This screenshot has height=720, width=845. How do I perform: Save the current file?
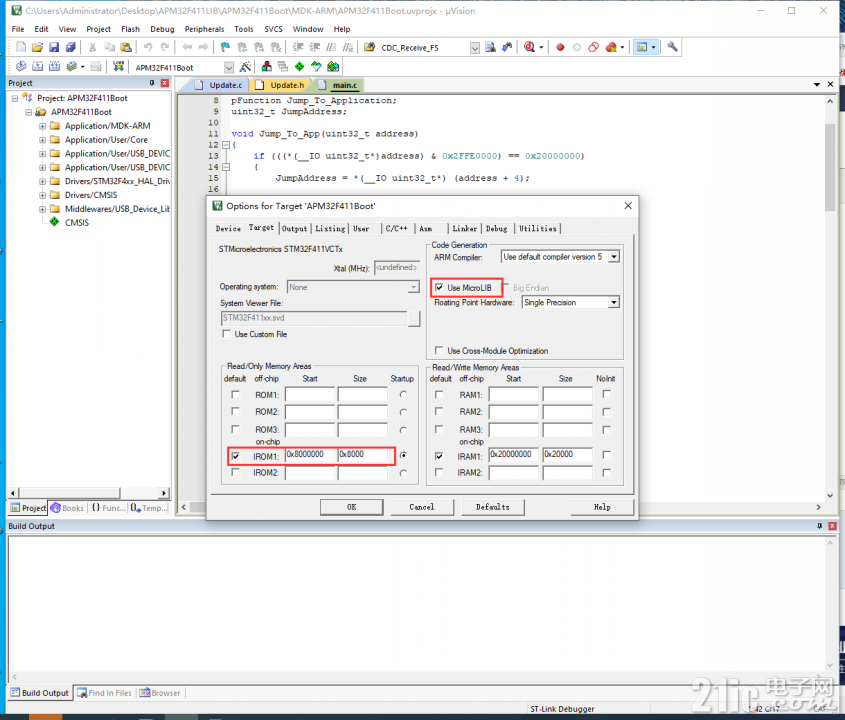tap(54, 47)
